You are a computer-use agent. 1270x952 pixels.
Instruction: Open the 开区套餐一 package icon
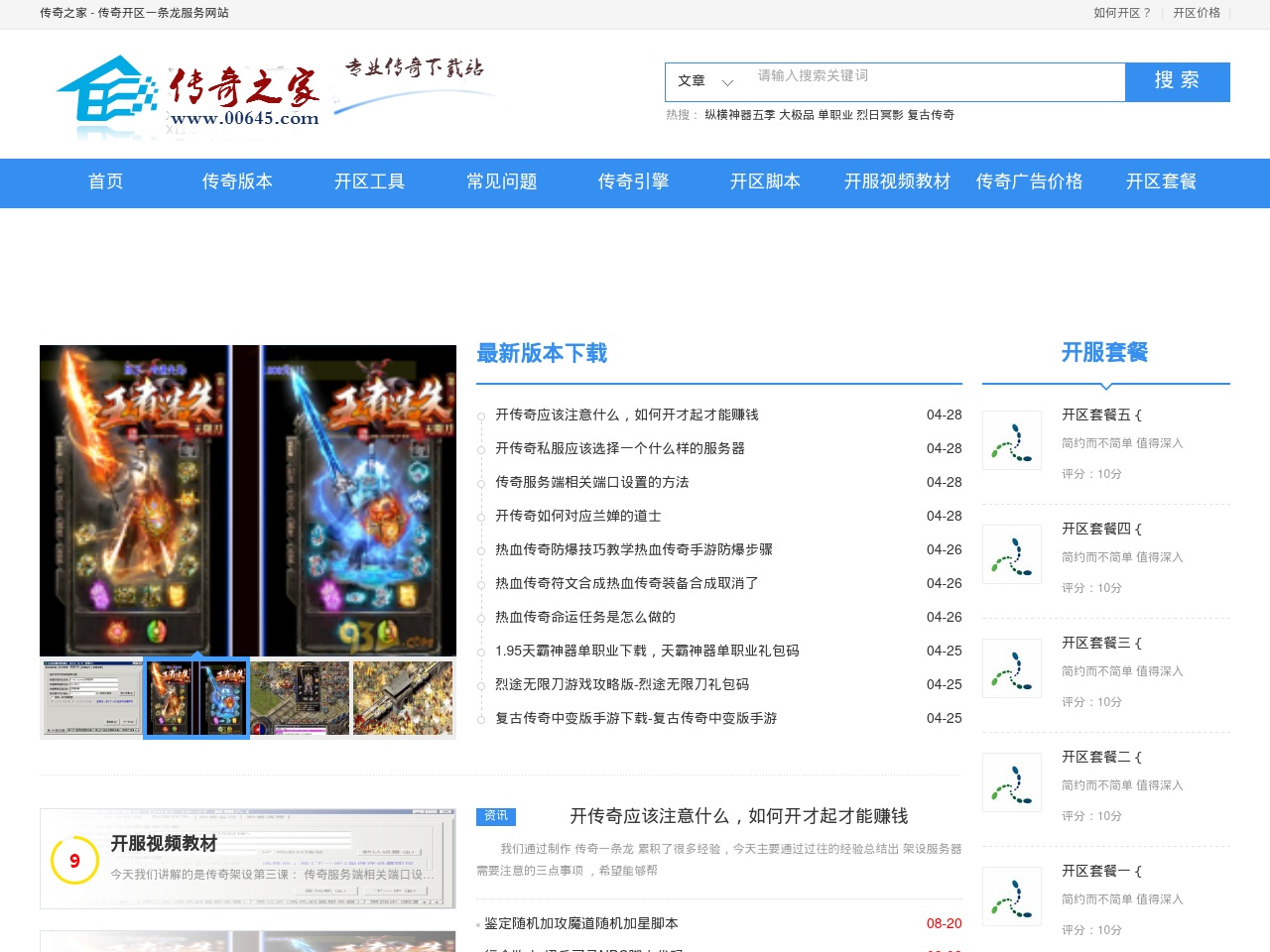[1012, 896]
